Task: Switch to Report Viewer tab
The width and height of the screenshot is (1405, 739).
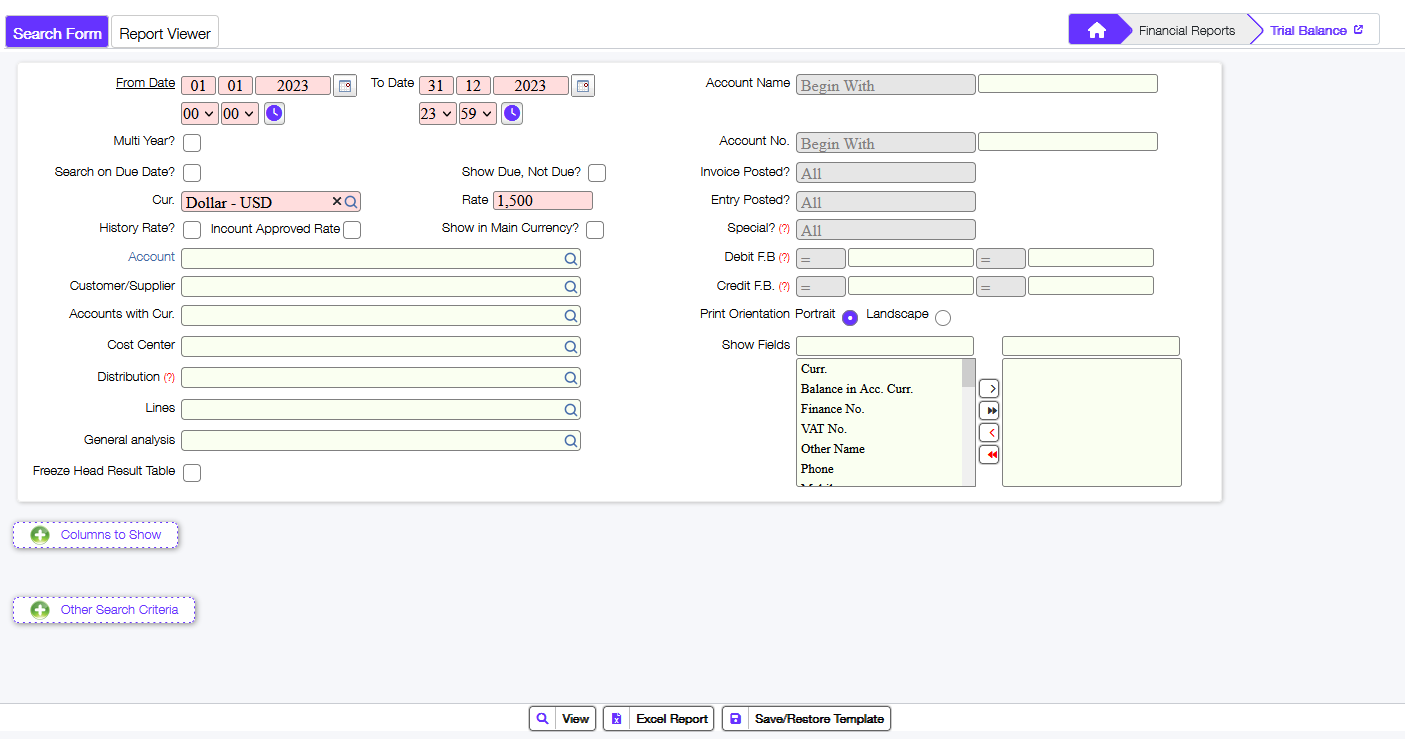Action: (165, 32)
